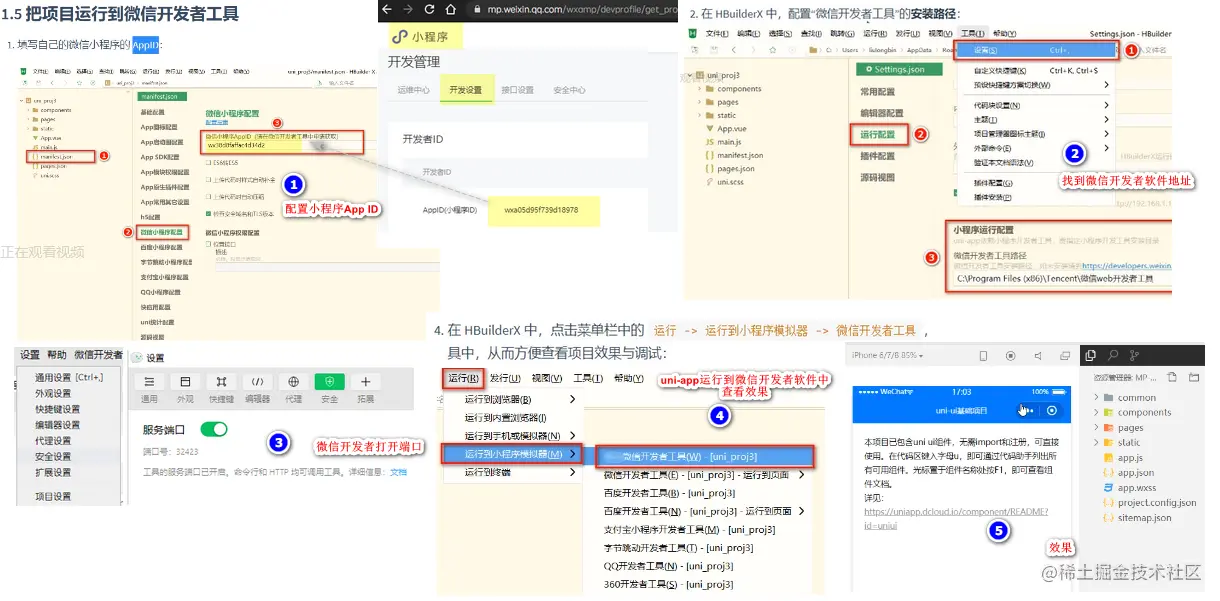This screenshot has width=1220, height=601.
Task: Select the 安全中心 tab
Action: tap(570, 90)
